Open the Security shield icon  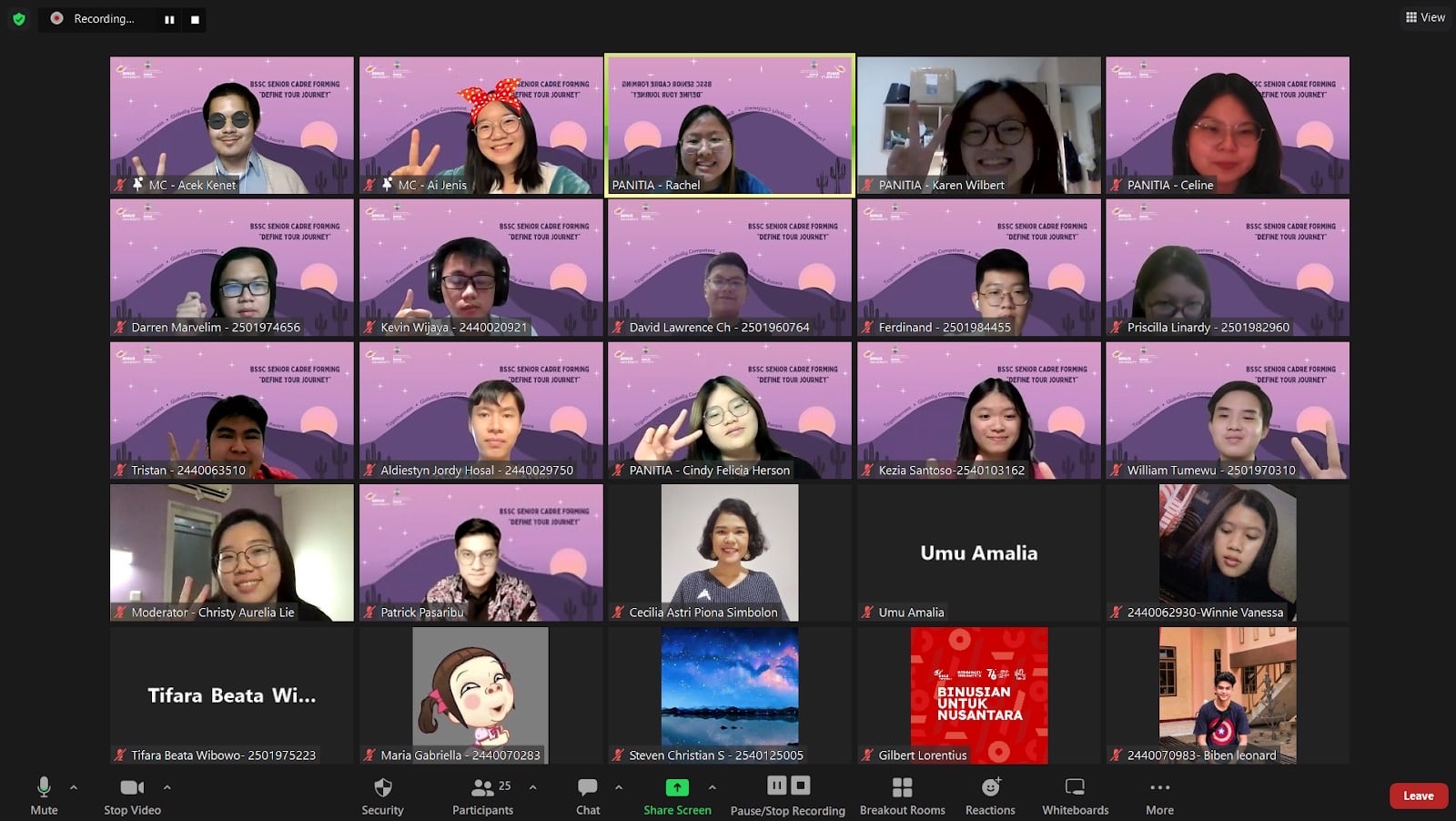(x=382, y=788)
